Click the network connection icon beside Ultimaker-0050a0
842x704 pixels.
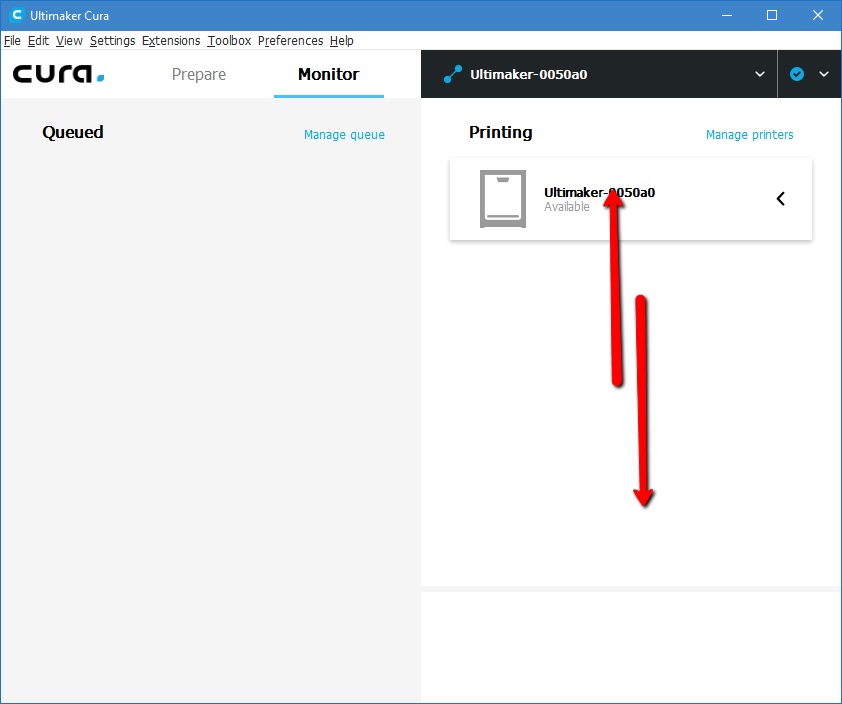pyautogui.click(x=452, y=73)
